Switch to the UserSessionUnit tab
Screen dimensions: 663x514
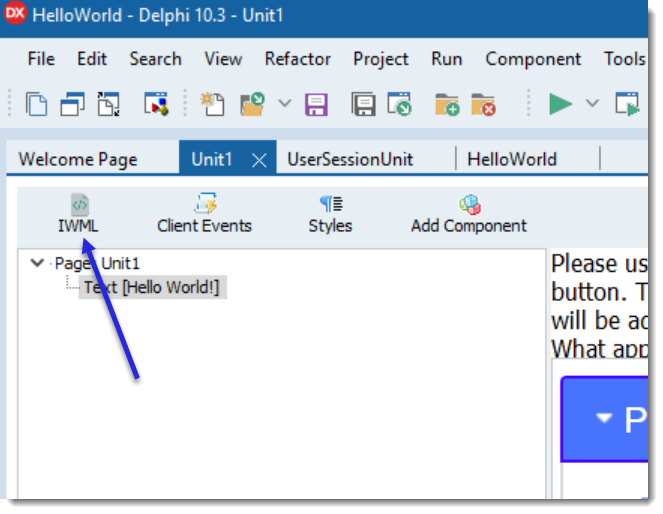(350, 159)
